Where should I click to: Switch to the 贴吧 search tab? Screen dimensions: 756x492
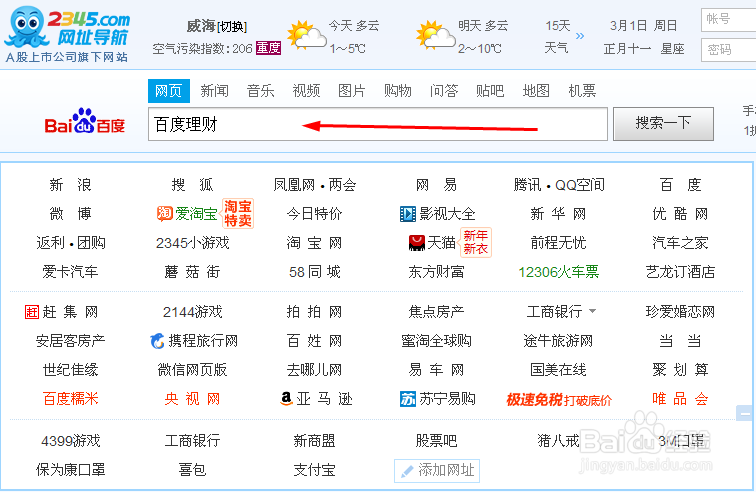(490, 91)
